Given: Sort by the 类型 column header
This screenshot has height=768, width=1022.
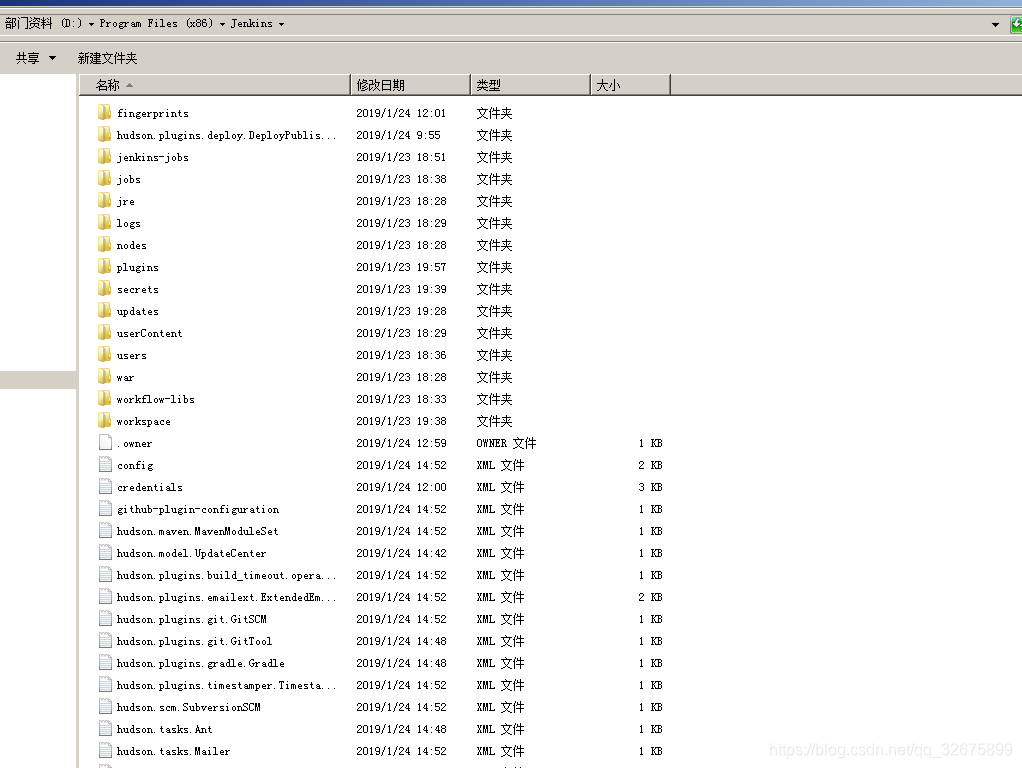Looking at the screenshot, I should 531,85.
